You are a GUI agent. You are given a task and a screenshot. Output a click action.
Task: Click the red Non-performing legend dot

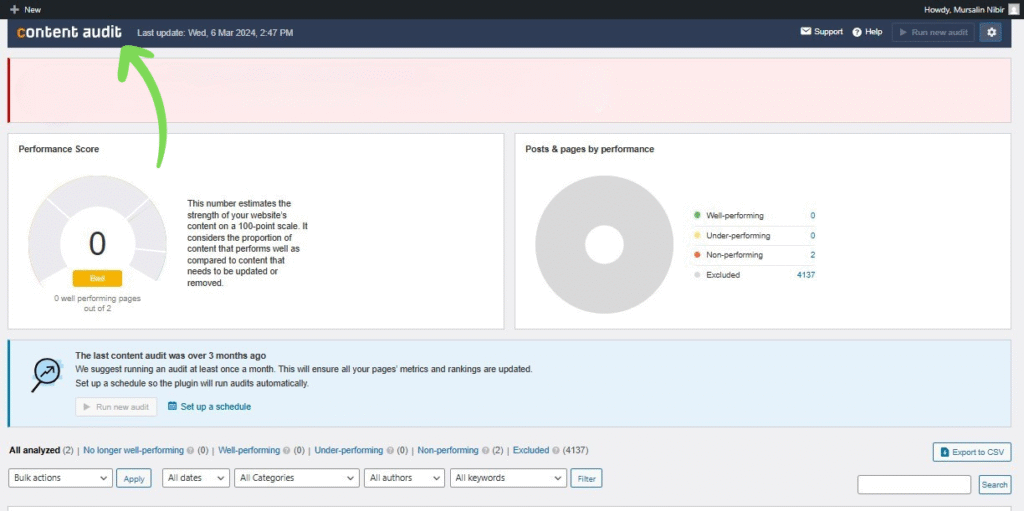click(x=697, y=255)
